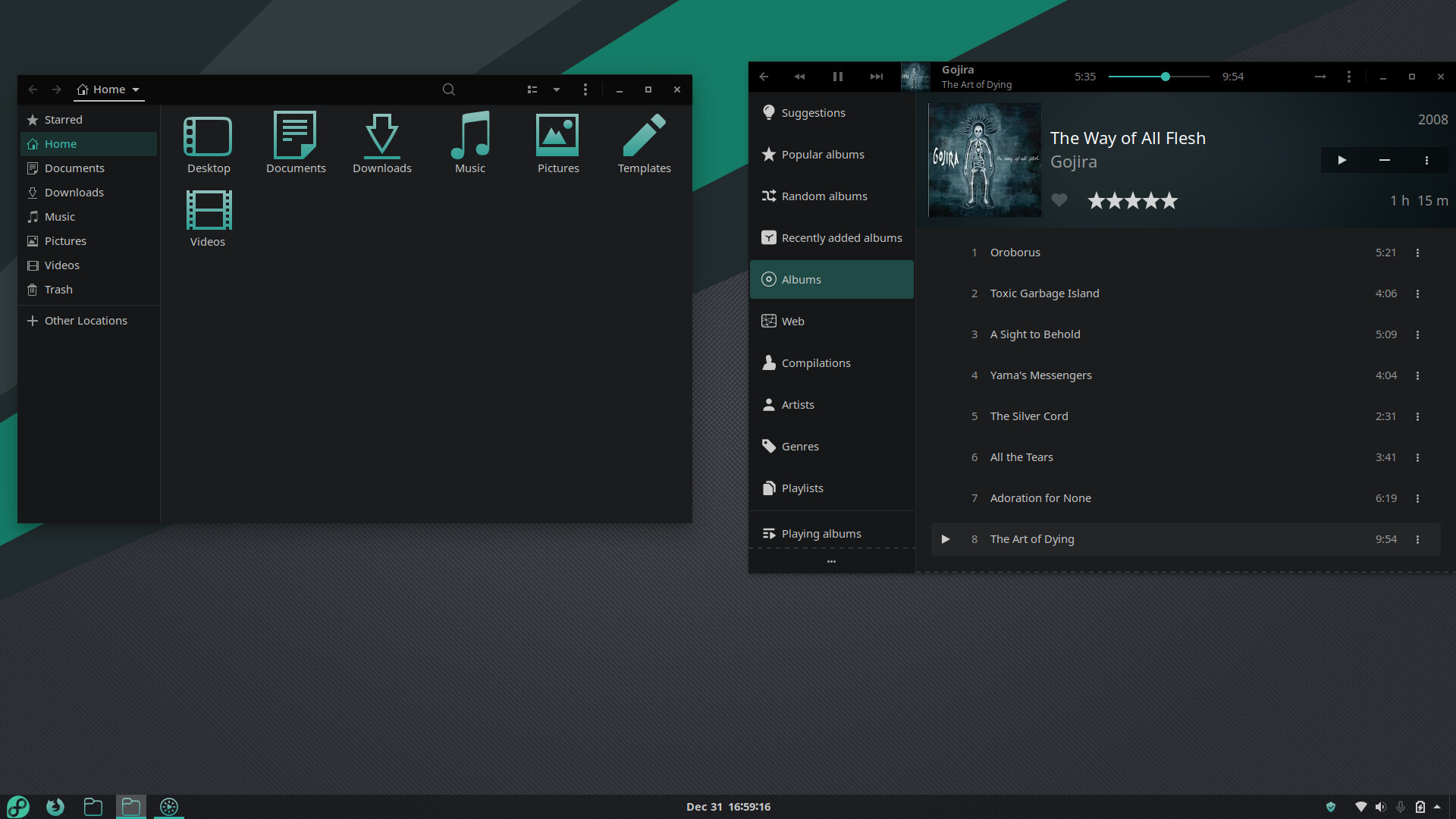Select track Oroborus
The height and width of the screenshot is (819, 1456).
tap(1185, 253)
